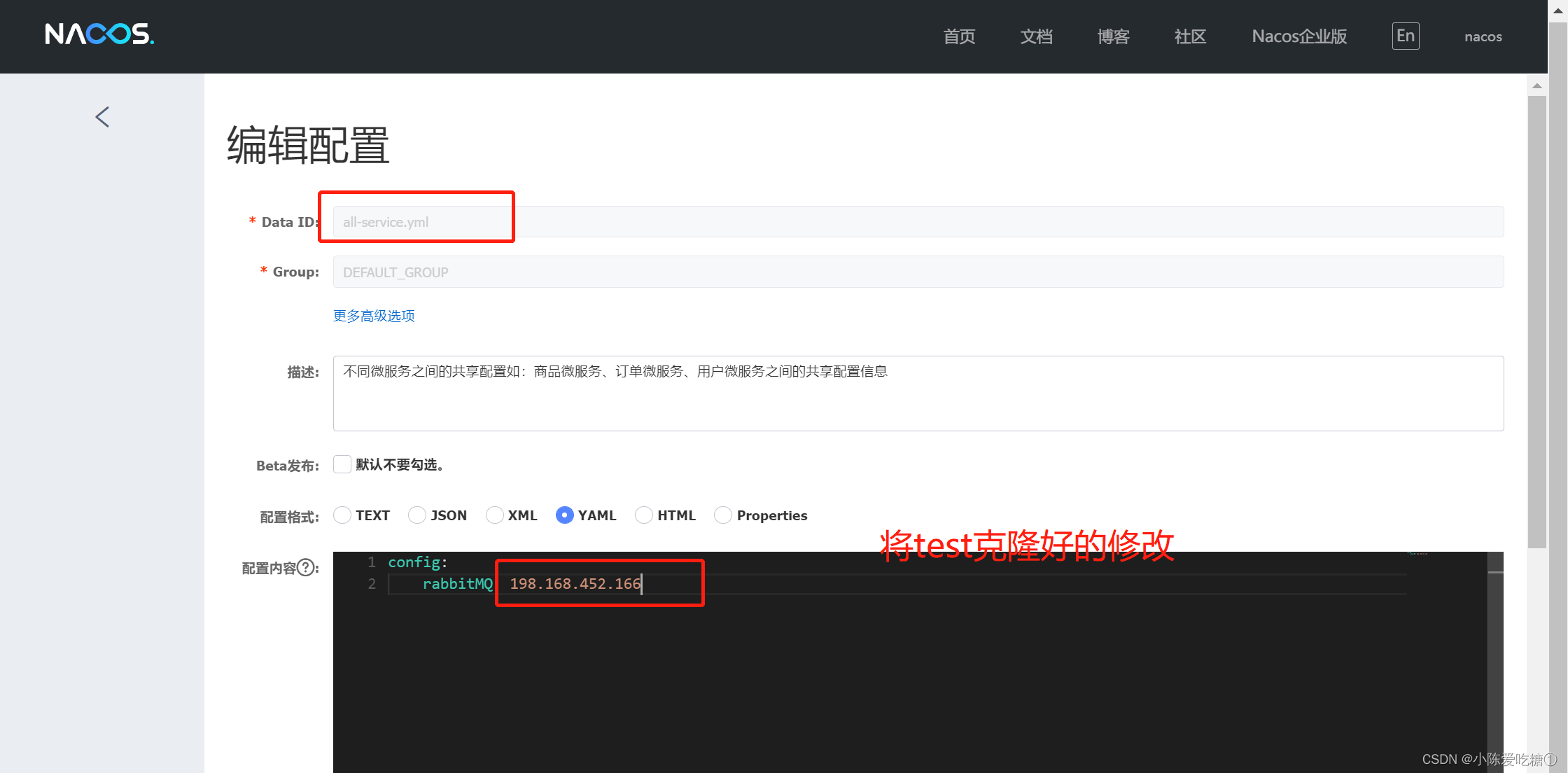The width and height of the screenshot is (1568, 773).
Task: Open the 社区 menu item
Action: 1190,36
